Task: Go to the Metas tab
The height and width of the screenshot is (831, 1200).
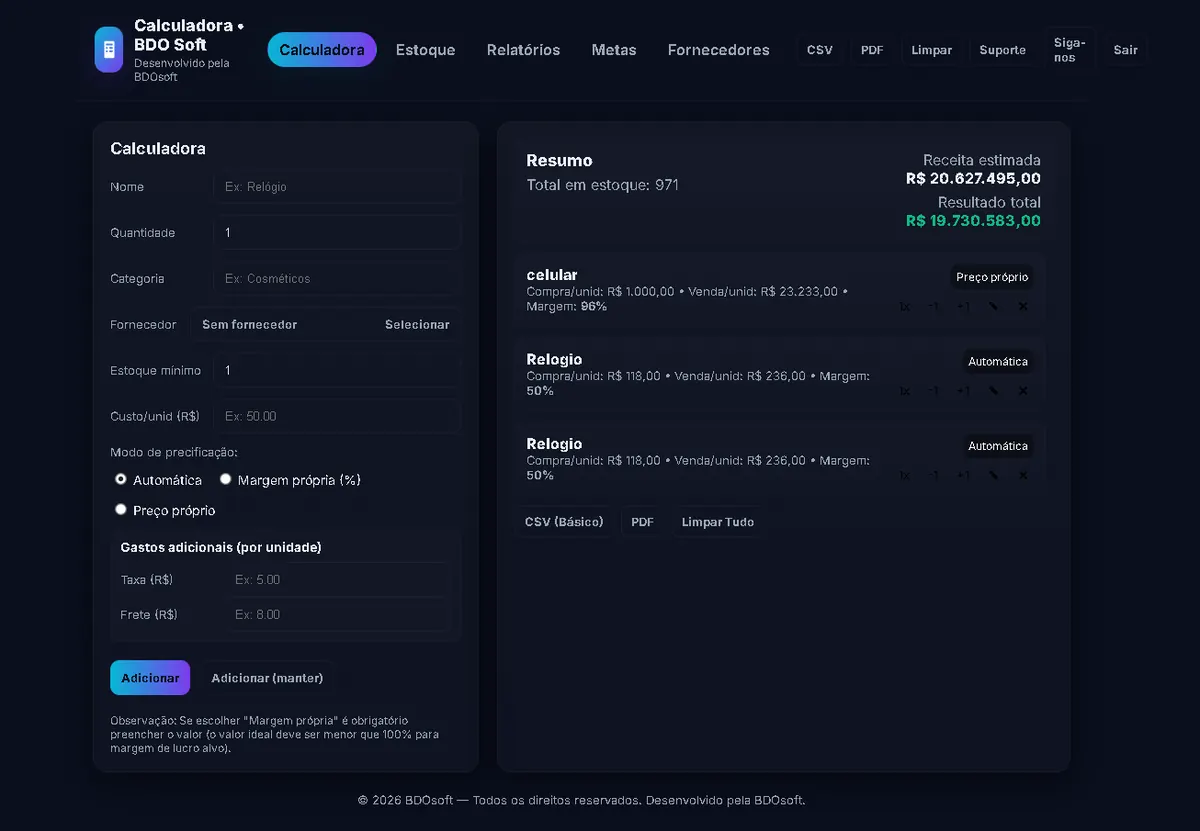Action: pyautogui.click(x=614, y=50)
